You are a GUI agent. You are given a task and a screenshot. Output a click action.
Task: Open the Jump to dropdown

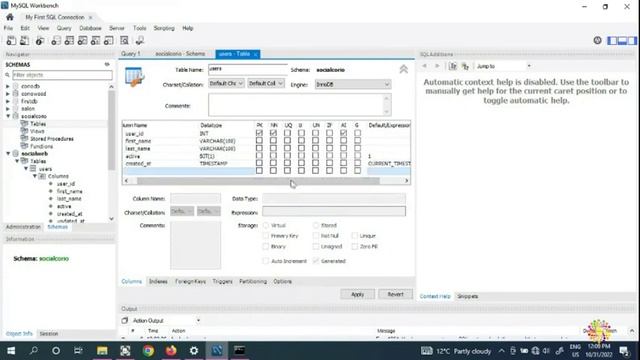504,66
